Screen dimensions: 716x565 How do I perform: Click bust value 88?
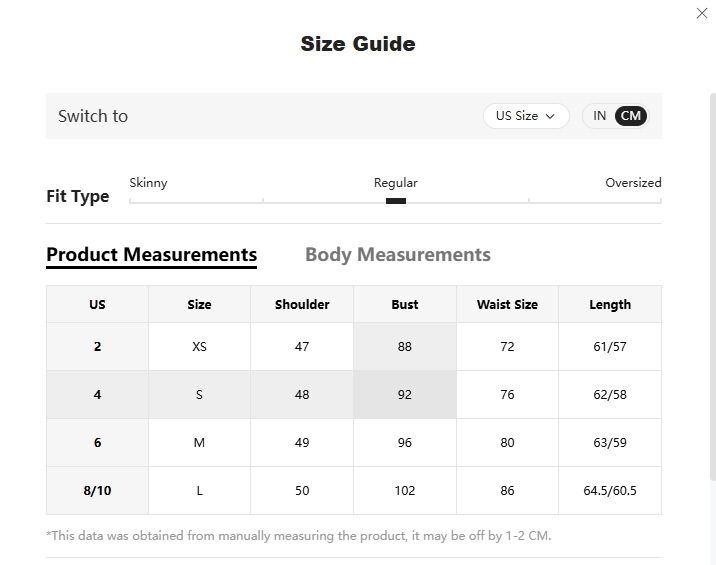point(405,347)
